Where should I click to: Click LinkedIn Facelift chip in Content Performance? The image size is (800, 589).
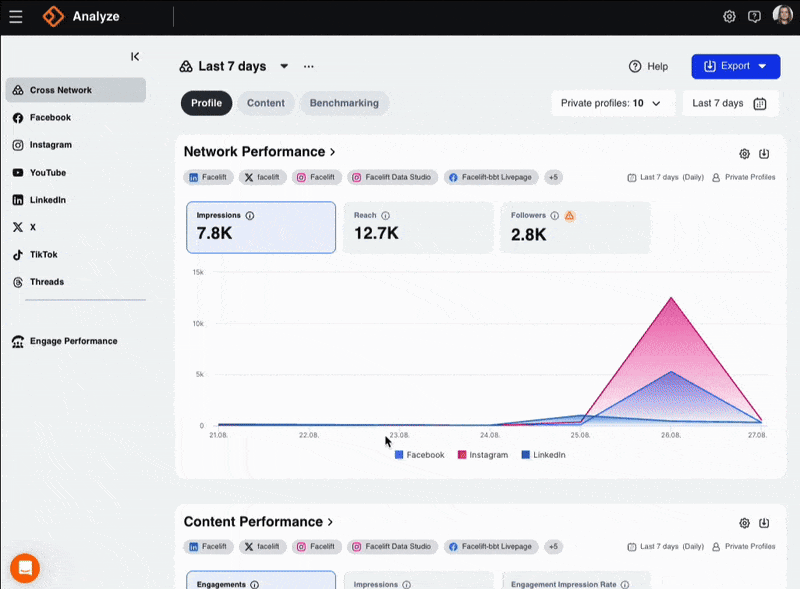tap(208, 546)
